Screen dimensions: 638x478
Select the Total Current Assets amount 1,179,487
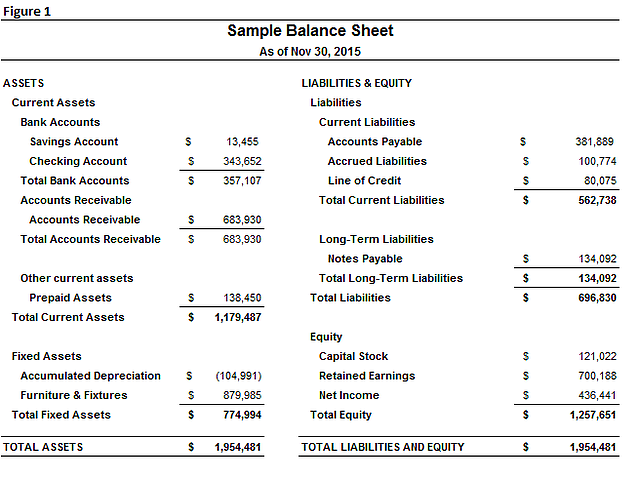[x=237, y=317]
